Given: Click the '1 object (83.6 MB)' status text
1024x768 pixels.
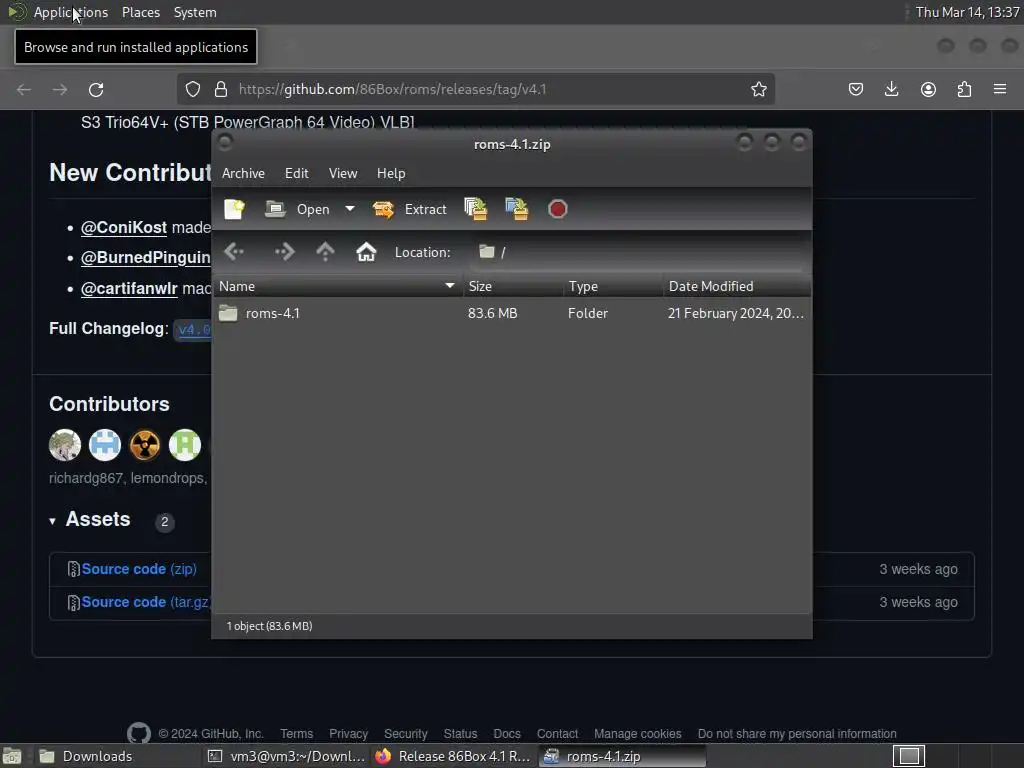Looking at the screenshot, I should tap(269, 626).
